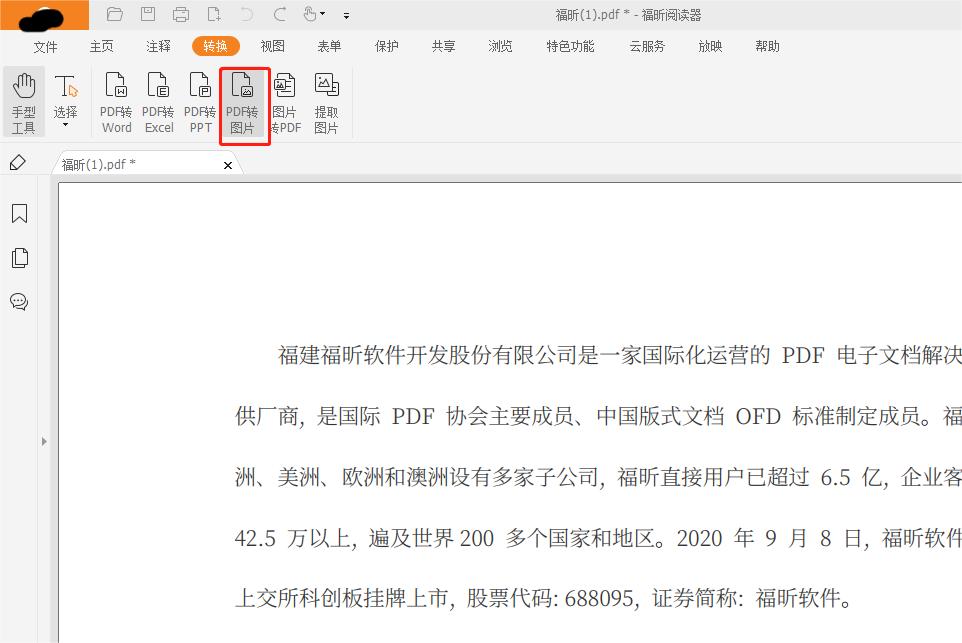Expand the collapsed navigation panel arrow
Image resolution: width=962 pixels, height=643 pixels.
tap(44, 440)
